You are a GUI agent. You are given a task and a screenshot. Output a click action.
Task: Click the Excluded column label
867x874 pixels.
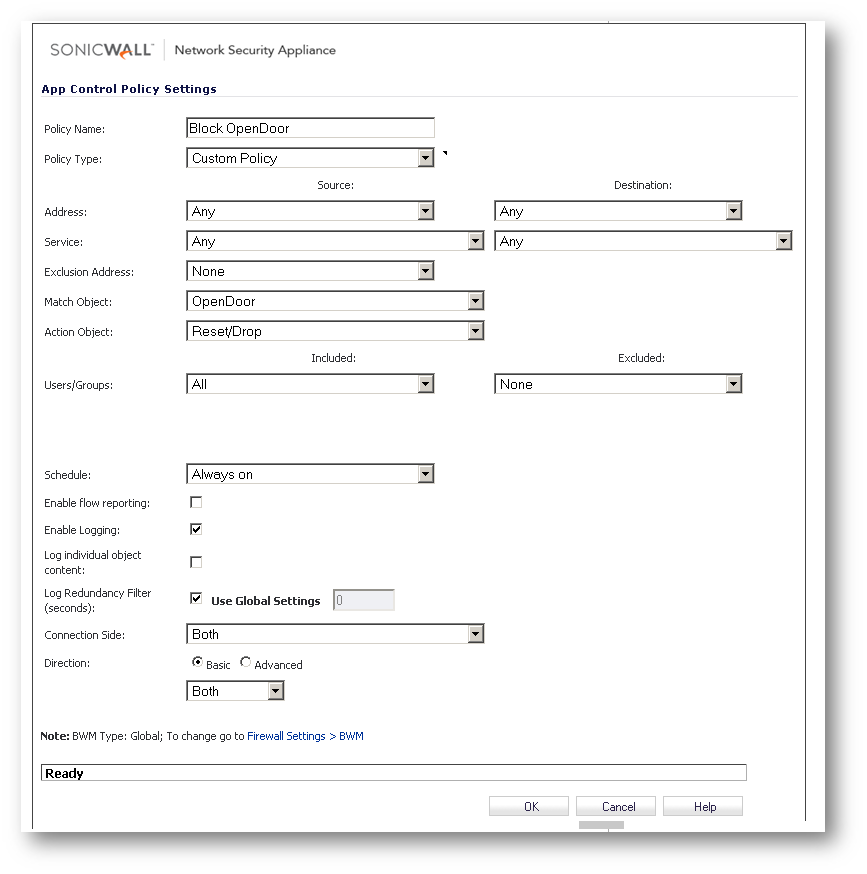click(641, 358)
